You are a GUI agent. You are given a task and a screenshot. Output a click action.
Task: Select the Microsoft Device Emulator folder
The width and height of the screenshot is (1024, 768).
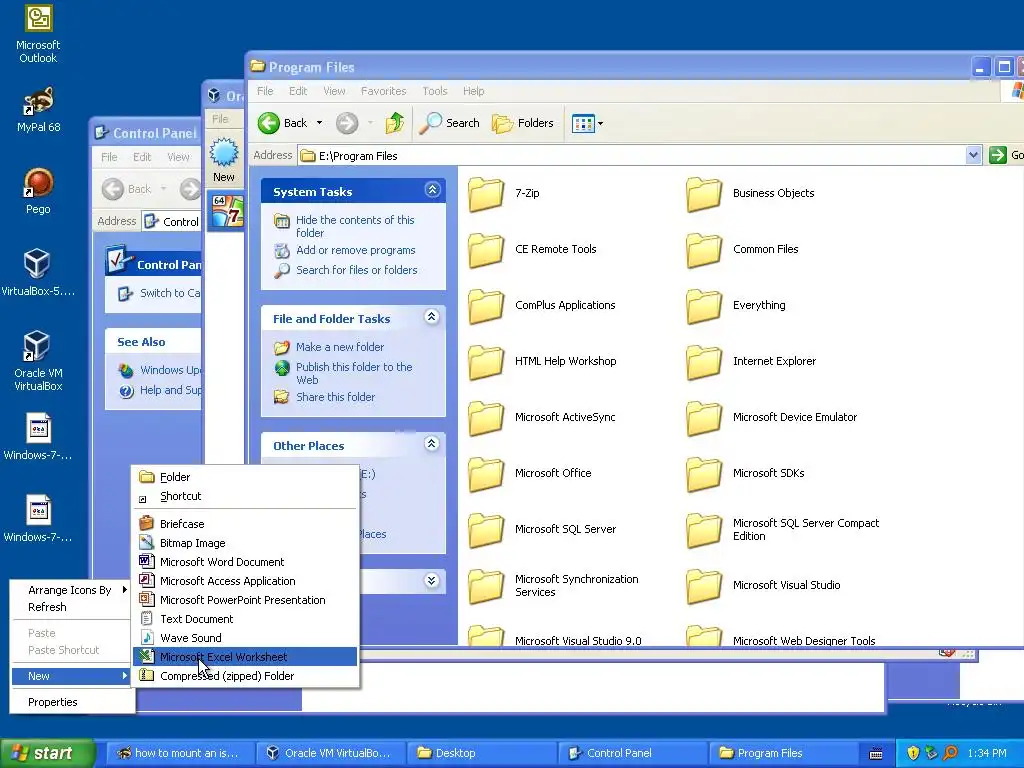pos(772,417)
